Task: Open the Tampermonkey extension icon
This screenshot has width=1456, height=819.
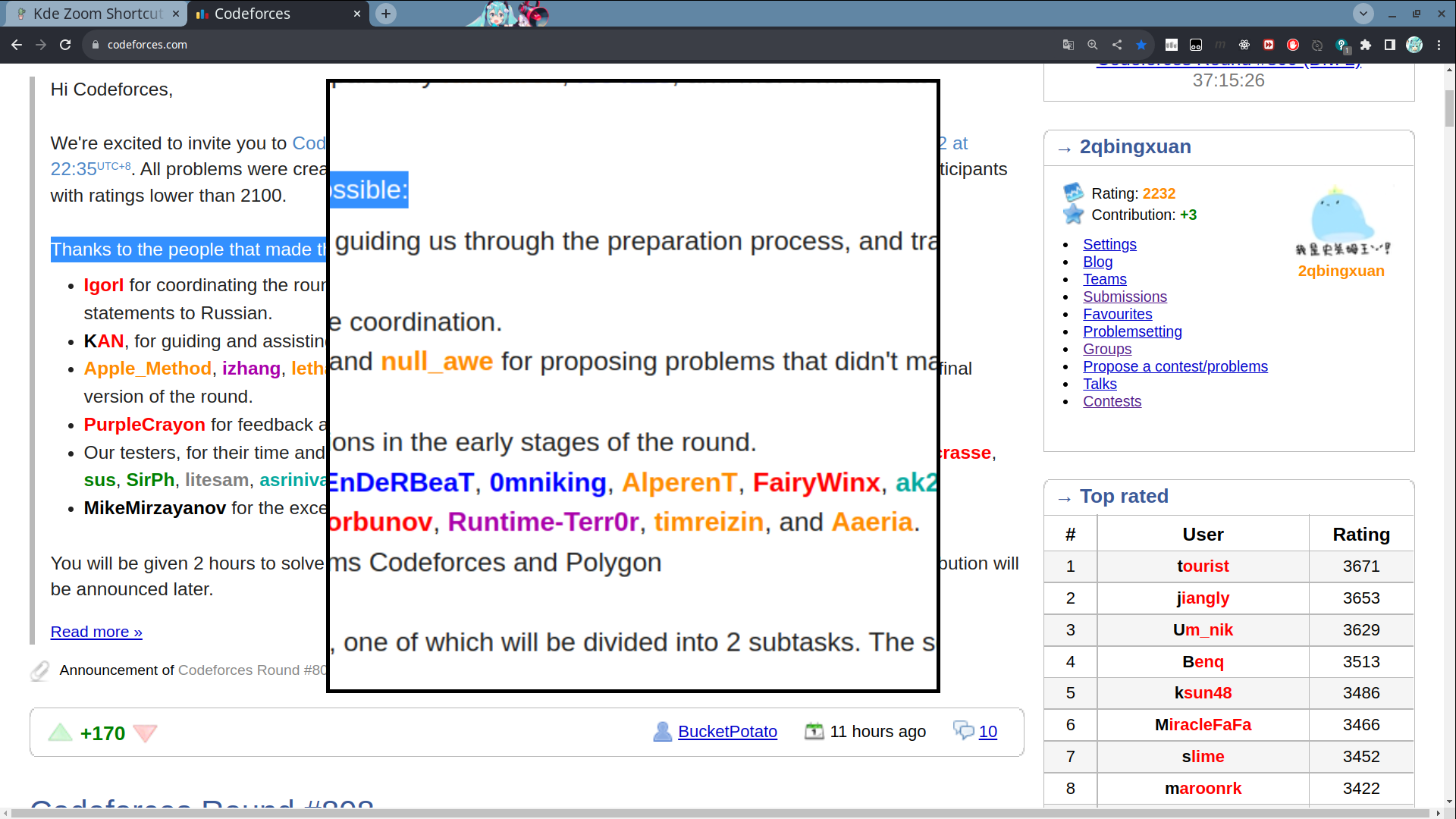Action: point(1196,45)
